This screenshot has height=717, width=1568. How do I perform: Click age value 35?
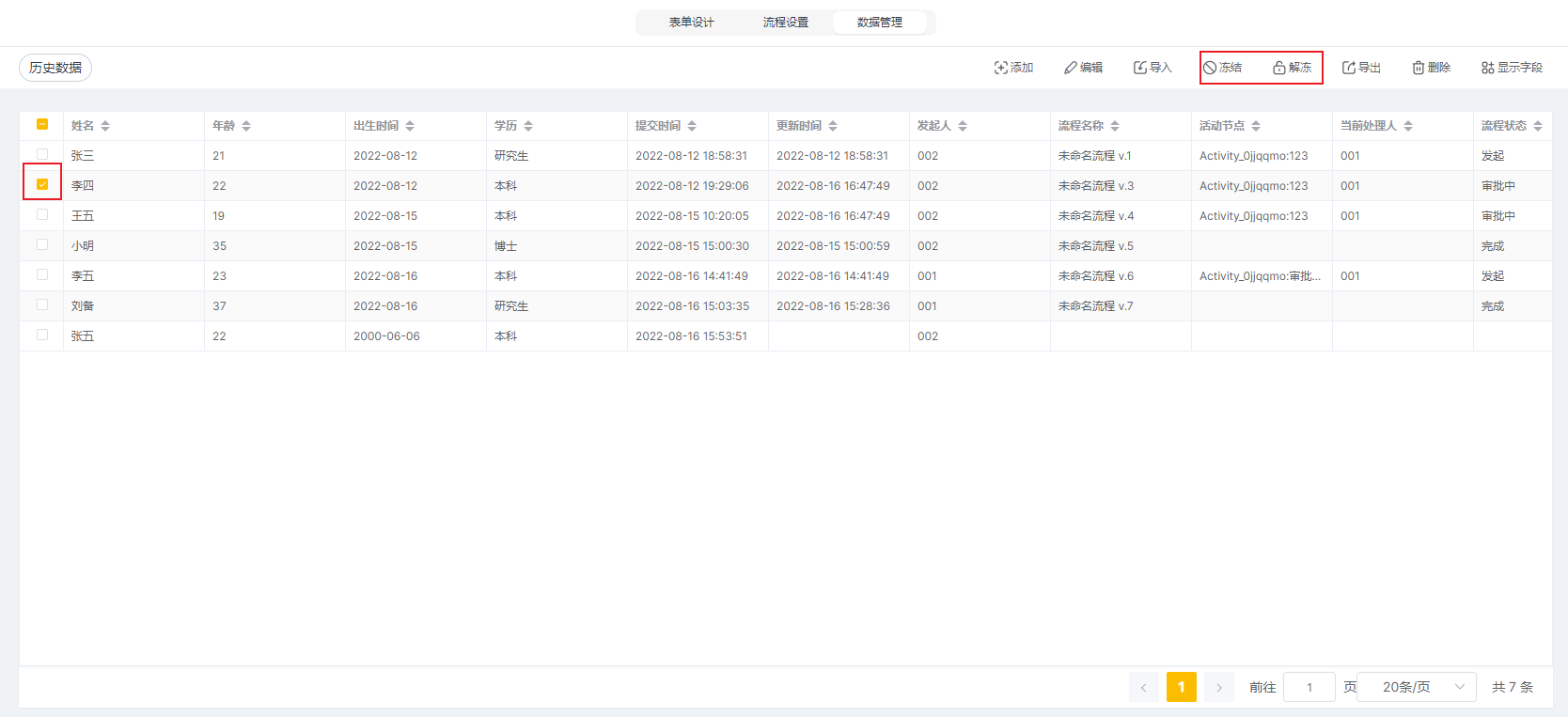[x=219, y=246]
